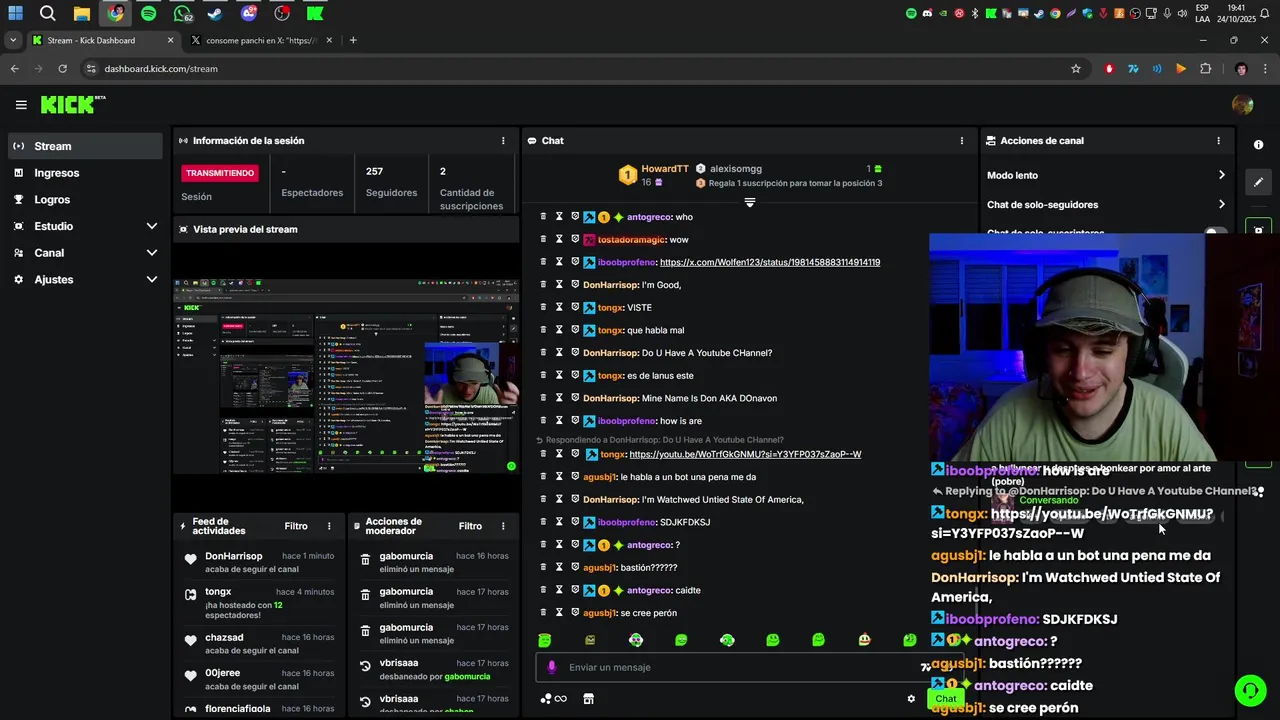Open the x.com link from iboobprofeno
Screen dimensions: 1280x720
770,262
